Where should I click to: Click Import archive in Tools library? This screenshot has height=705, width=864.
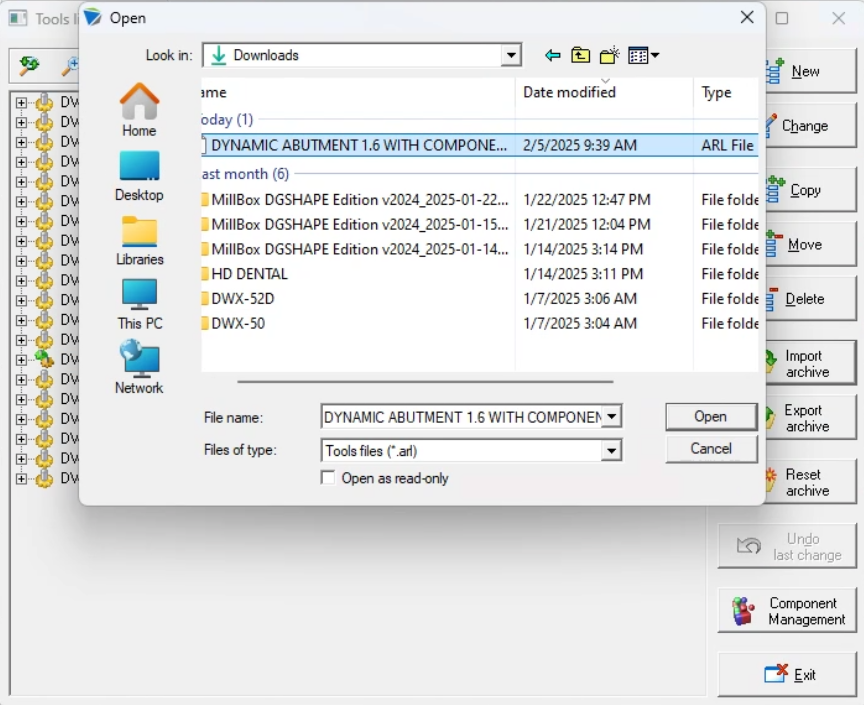pos(811,363)
